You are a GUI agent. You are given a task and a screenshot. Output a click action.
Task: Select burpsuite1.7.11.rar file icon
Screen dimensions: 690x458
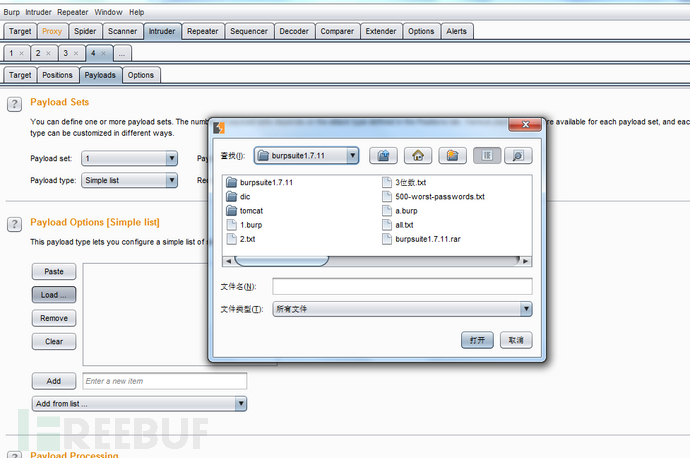[x=387, y=239]
